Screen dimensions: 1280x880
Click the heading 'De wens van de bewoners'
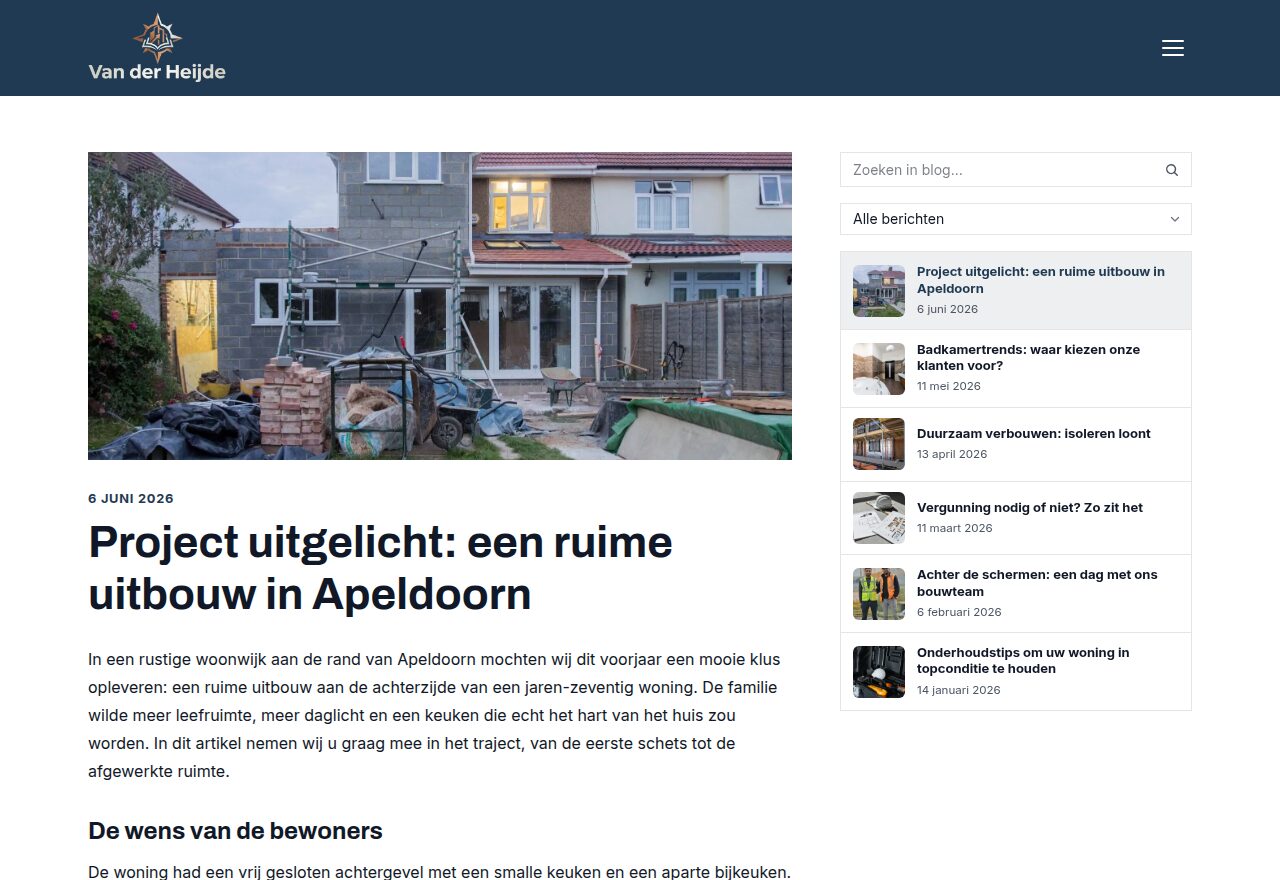tap(235, 831)
